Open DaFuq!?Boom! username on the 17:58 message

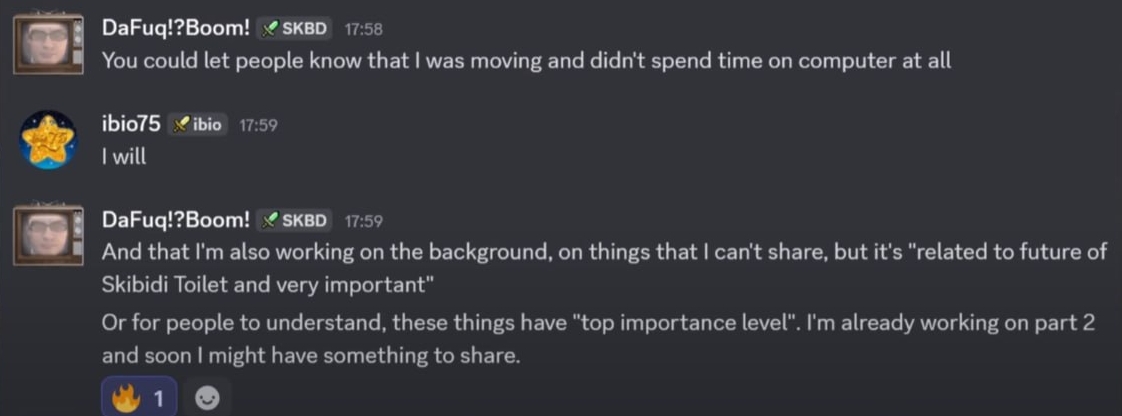(x=176, y=29)
